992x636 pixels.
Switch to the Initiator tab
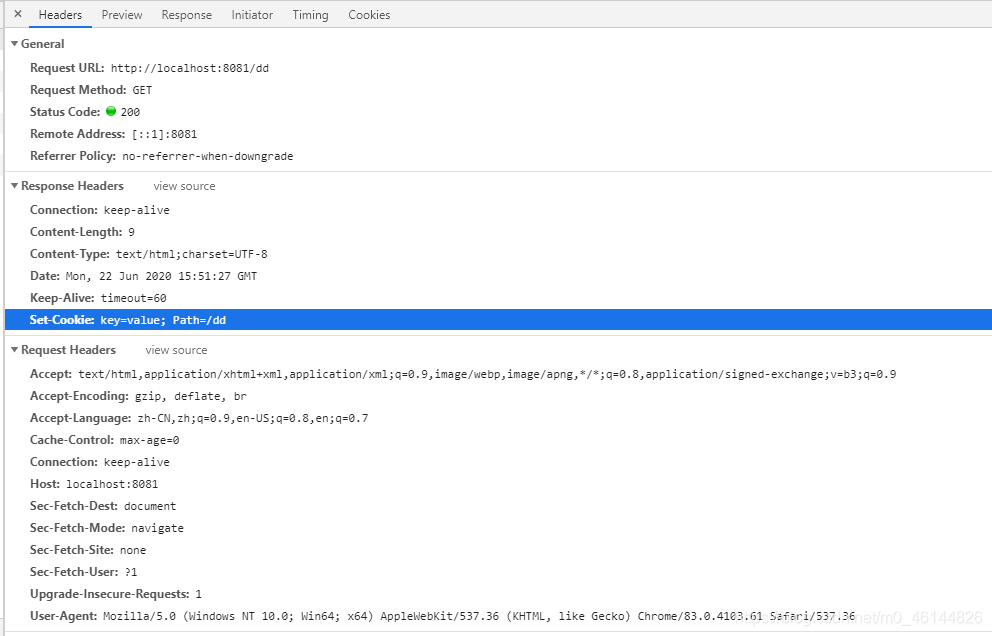(x=252, y=15)
